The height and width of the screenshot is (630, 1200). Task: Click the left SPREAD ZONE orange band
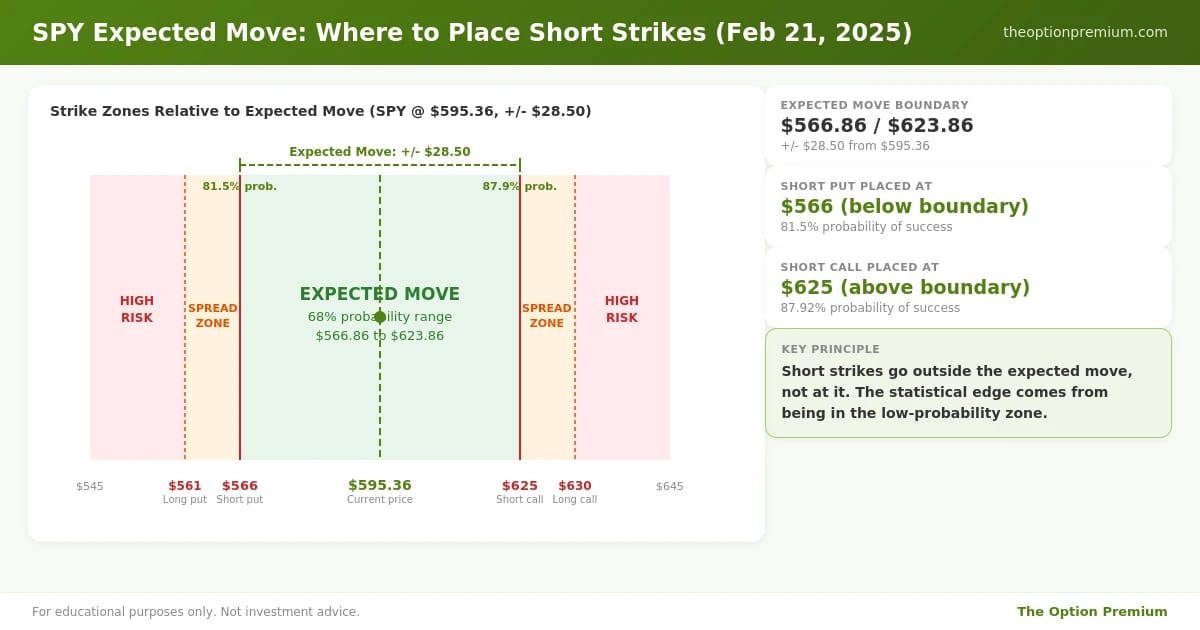[212, 317]
